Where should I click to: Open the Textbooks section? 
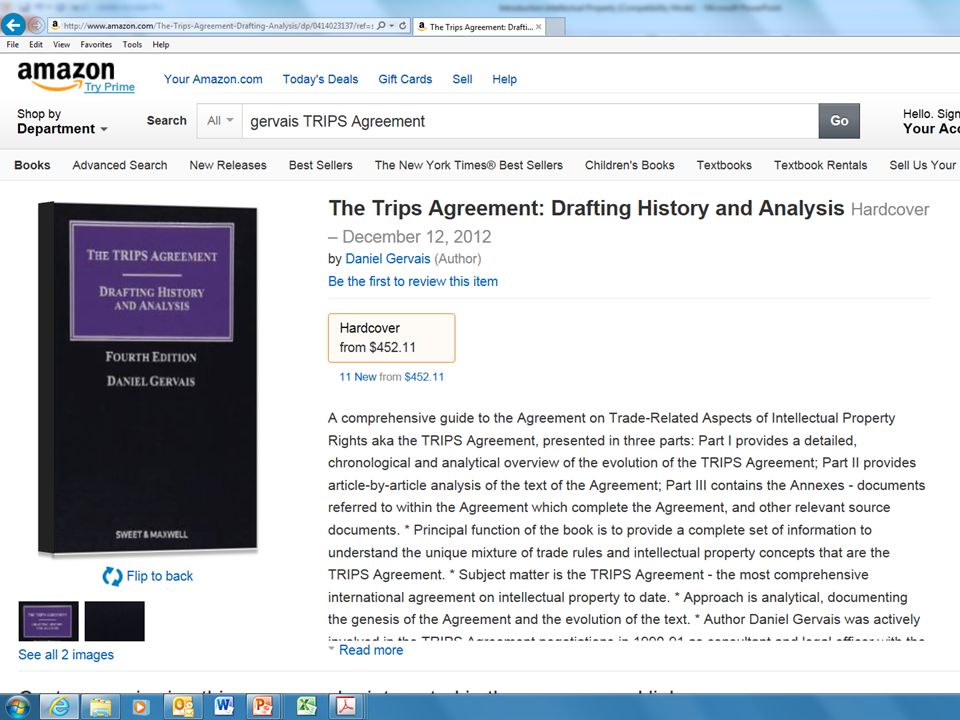(724, 165)
